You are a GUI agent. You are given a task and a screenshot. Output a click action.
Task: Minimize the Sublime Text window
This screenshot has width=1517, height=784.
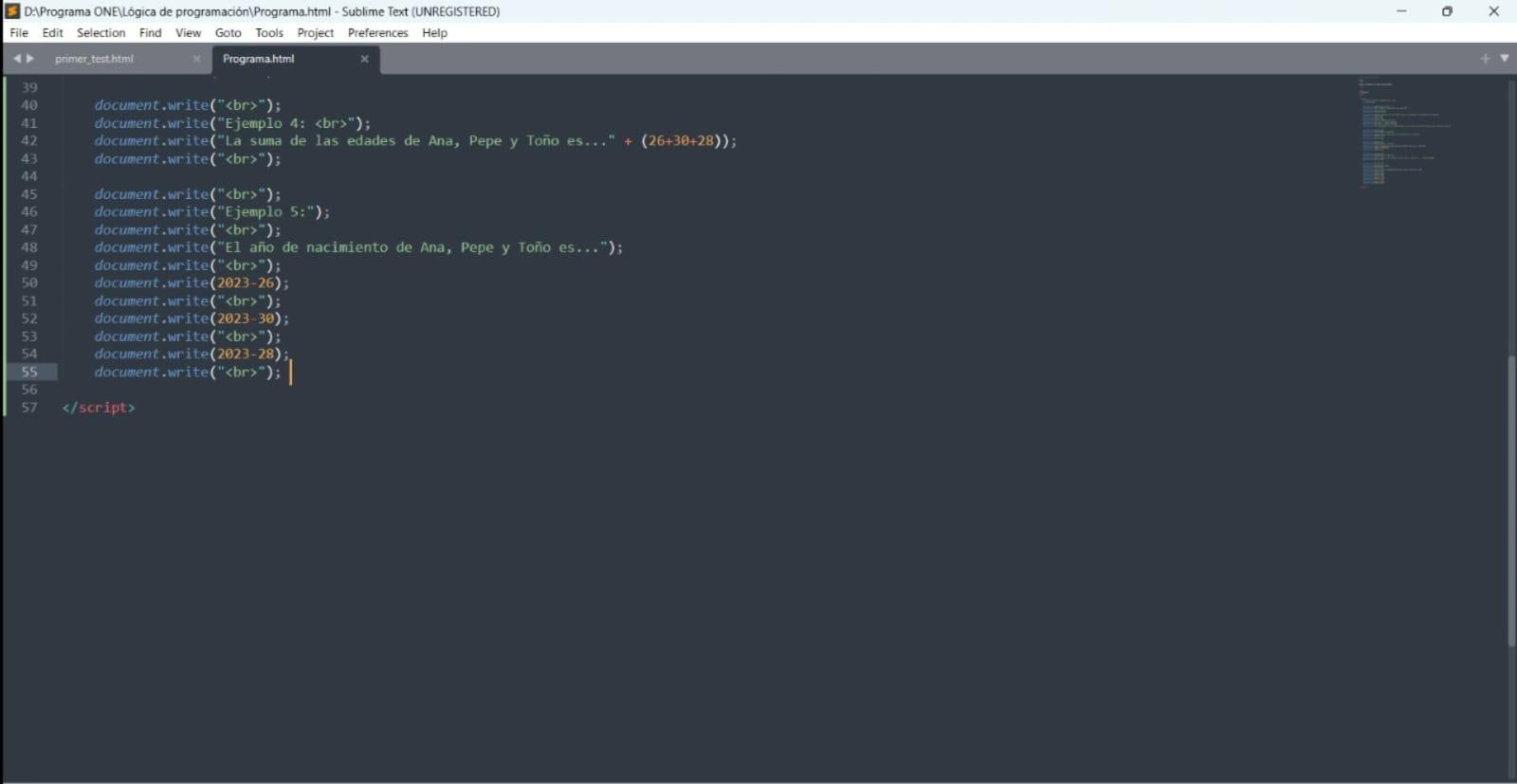[1401, 11]
